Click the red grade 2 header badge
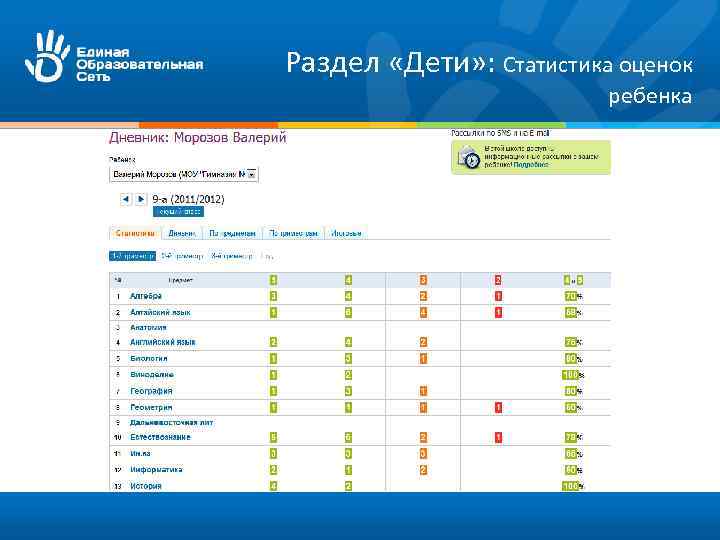This screenshot has height=540, width=720. 498,280
